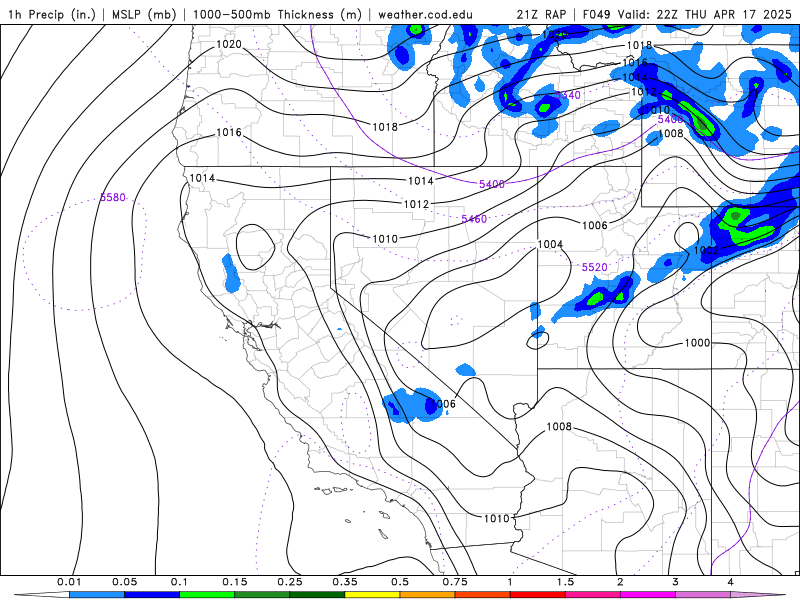Click the light blue 0.01–0.05 legend swatch
Screen dimensions: 800x600
(97, 595)
